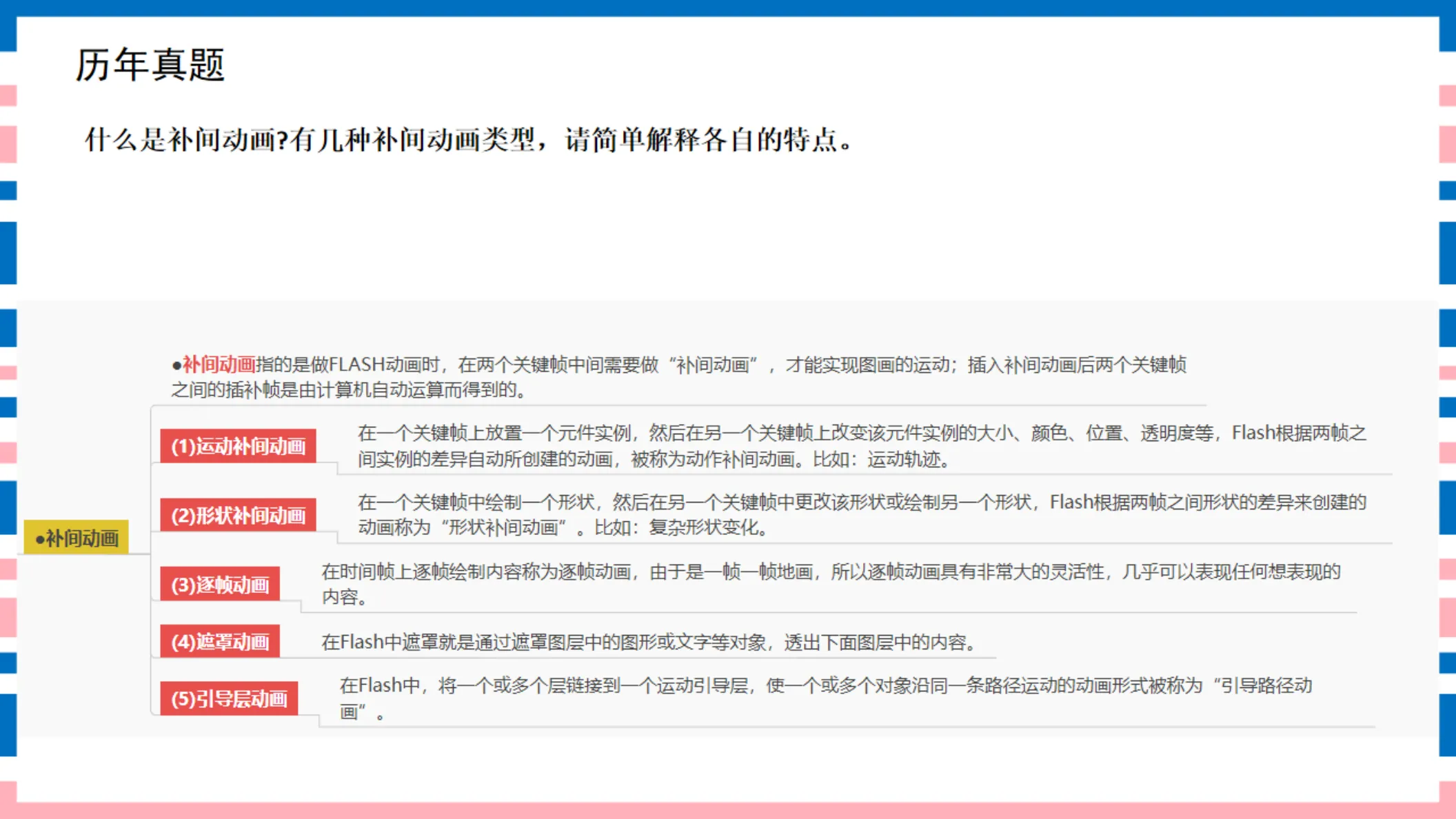Select the (5)引导层动画 red node
The height and width of the screenshot is (819, 1456).
(229, 699)
